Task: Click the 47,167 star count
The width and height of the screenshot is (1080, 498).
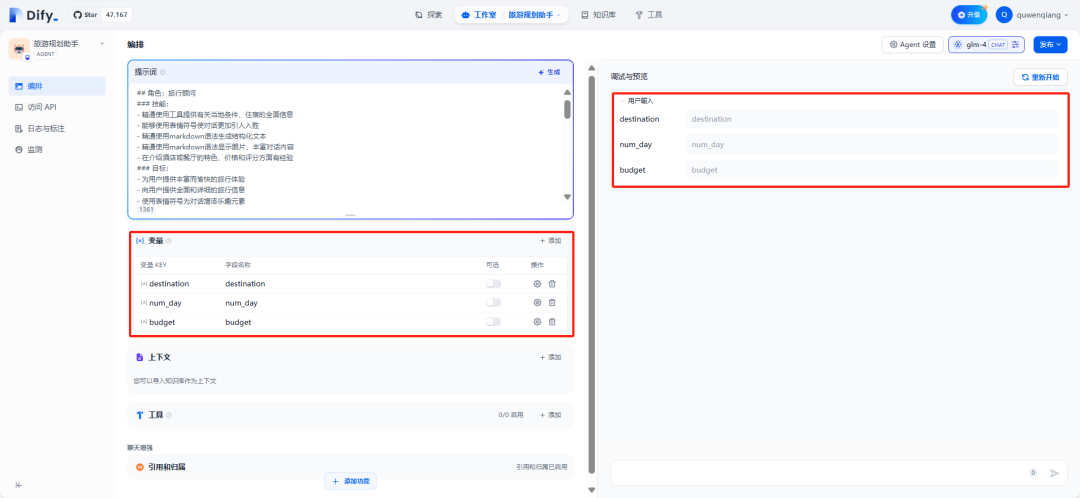Action: pyautogui.click(x=116, y=14)
